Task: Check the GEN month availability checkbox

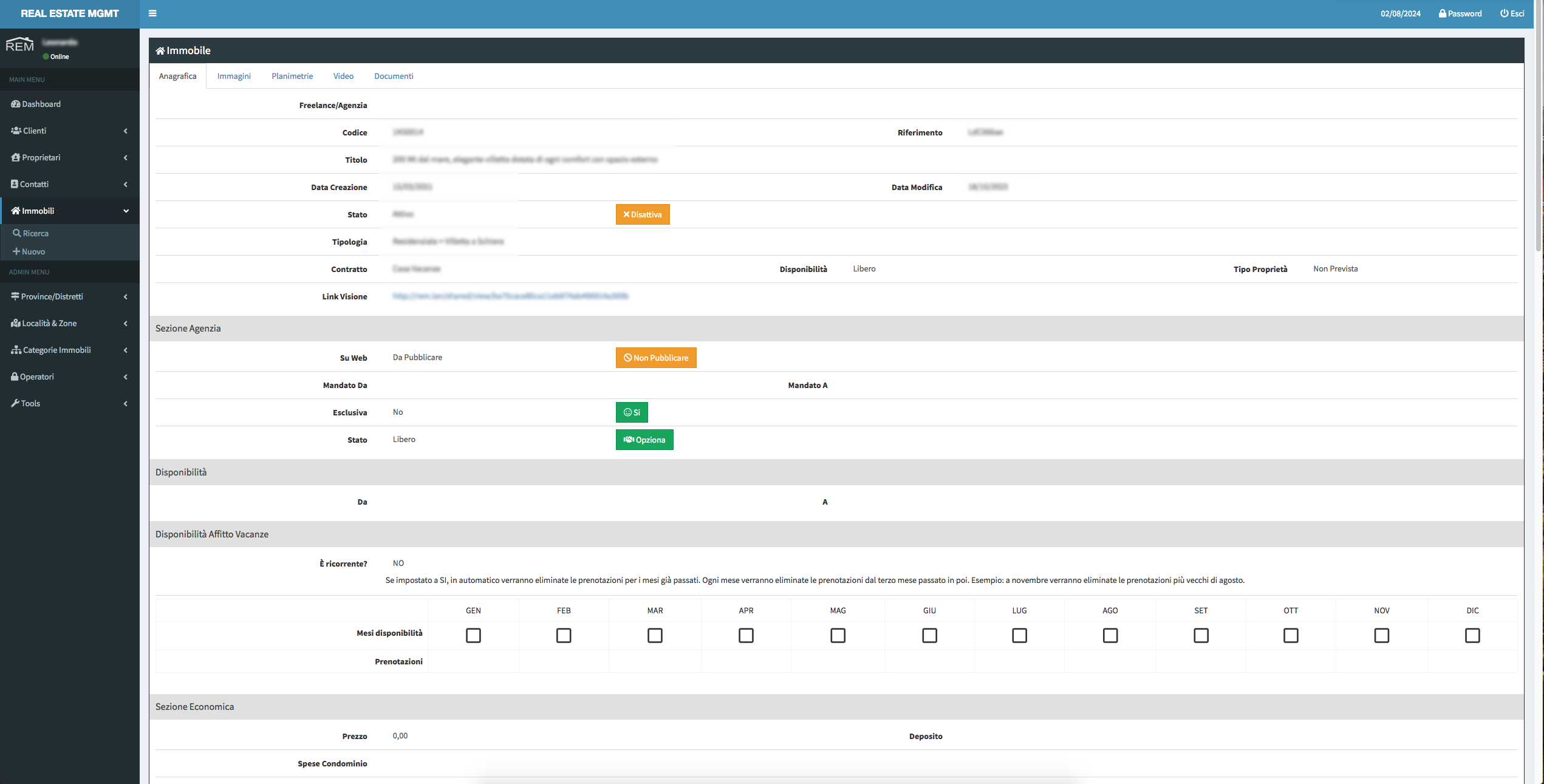Action: click(473, 635)
